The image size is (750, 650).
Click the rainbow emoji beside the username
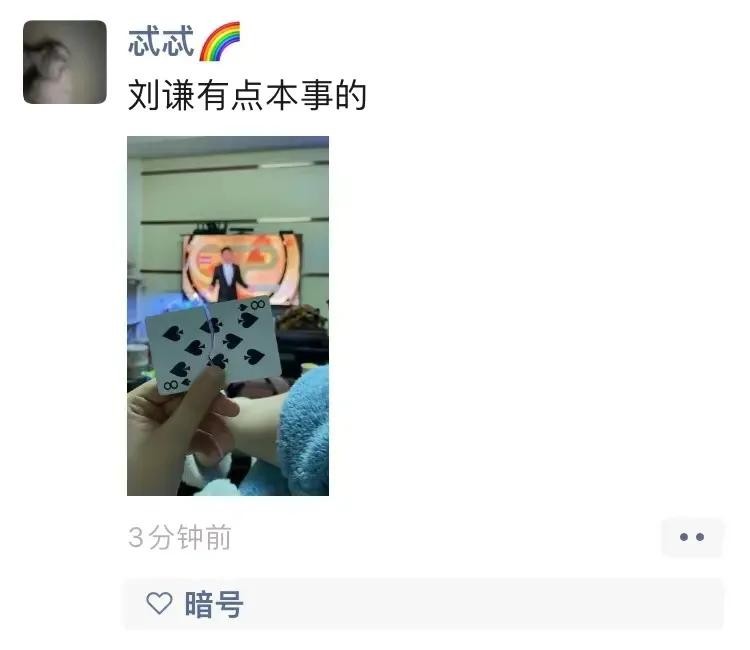(220, 41)
